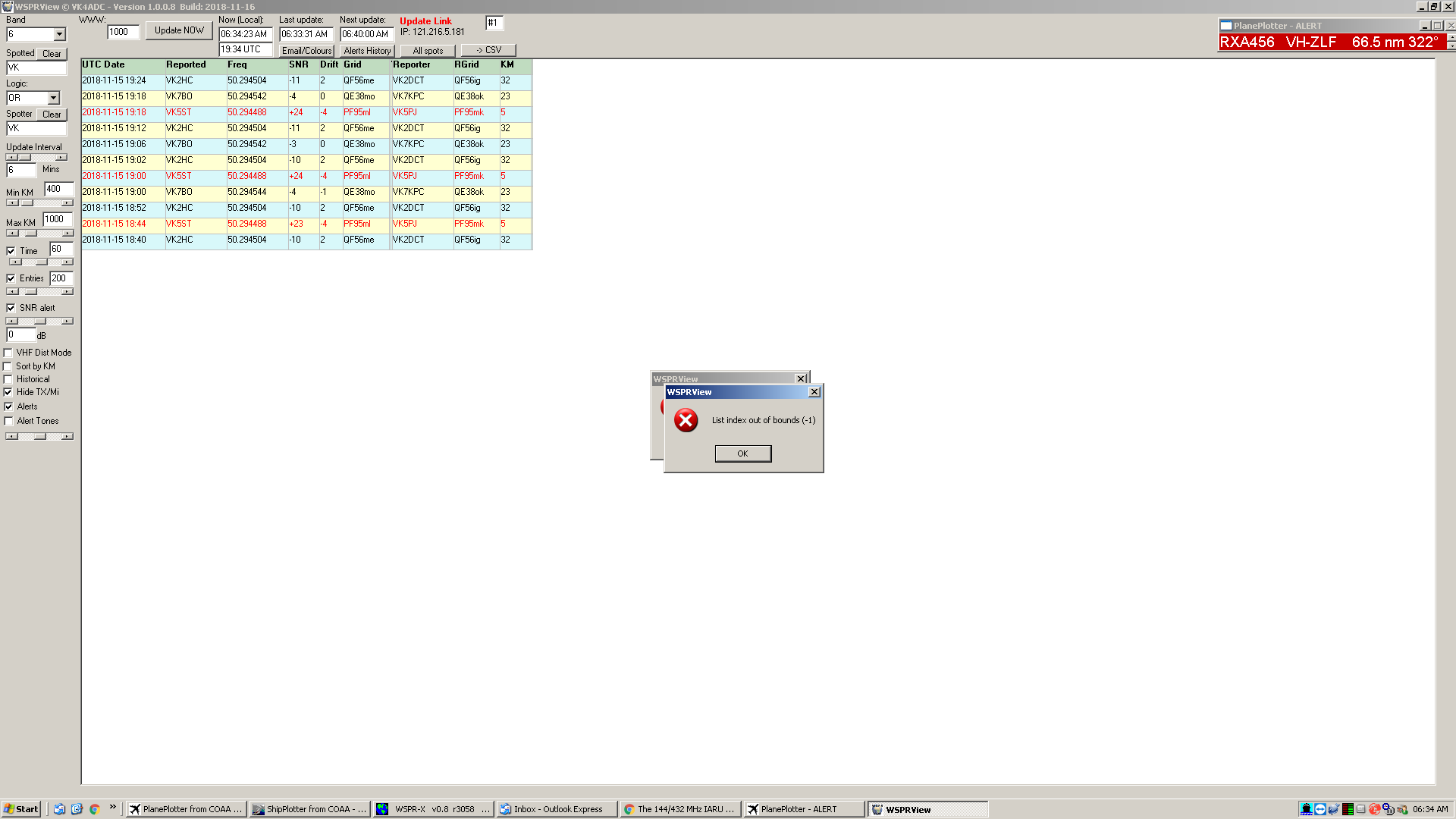This screenshot has height=819, width=1456.
Task: Click the Update NOW button
Action: [179, 30]
